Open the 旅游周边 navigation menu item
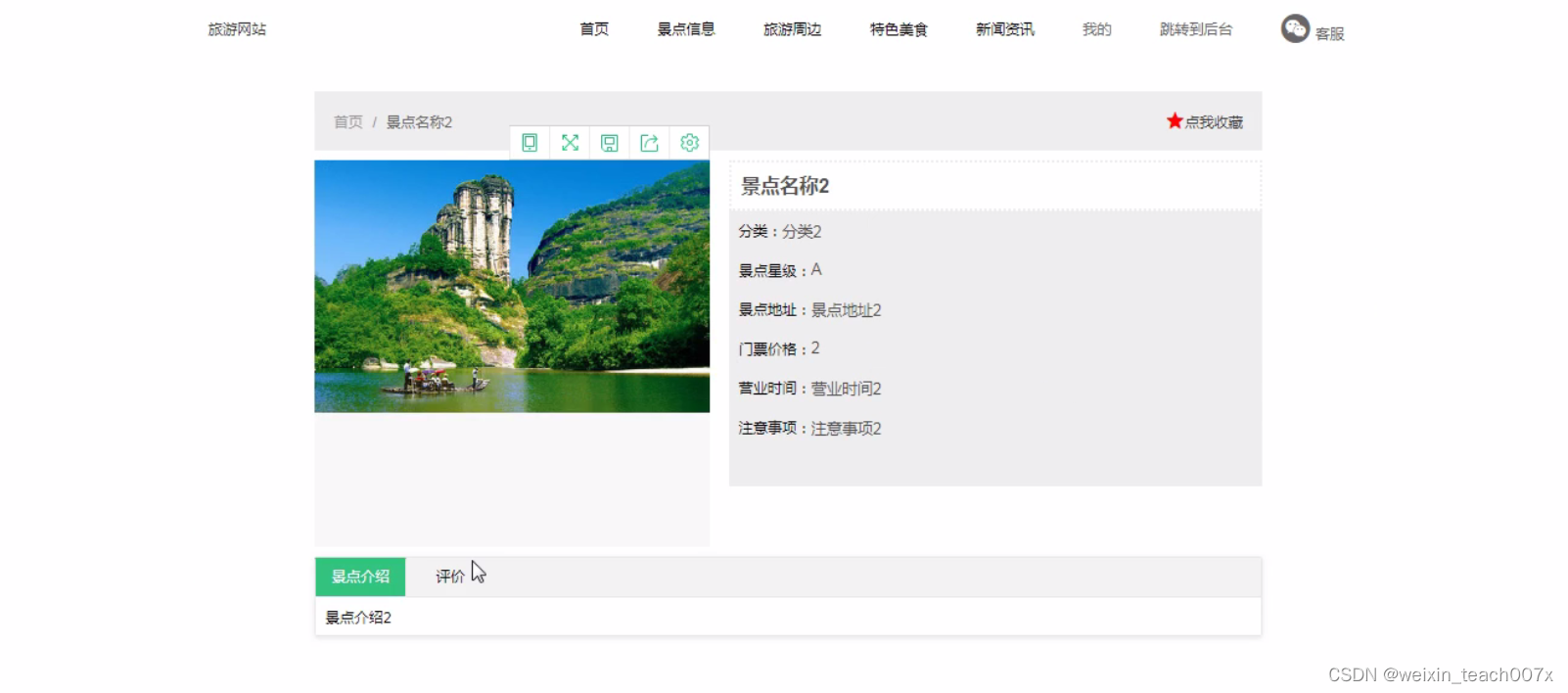Image resolution: width=1568 pixels, height=693 pixels. (x=793, y=29)
